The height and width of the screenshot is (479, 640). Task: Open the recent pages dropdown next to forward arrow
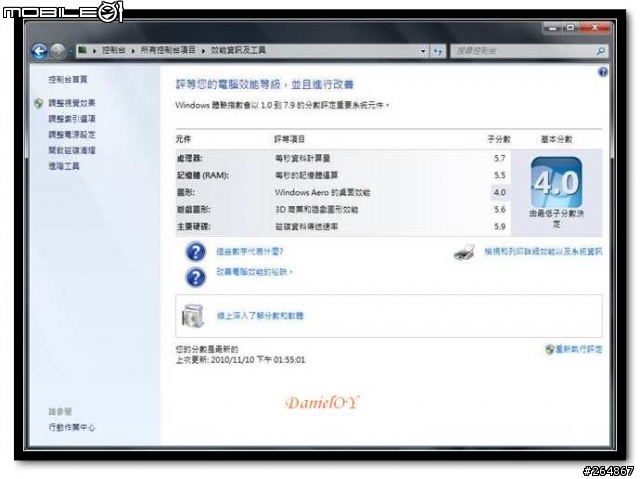pyautogui.click(x=70, y=51)
